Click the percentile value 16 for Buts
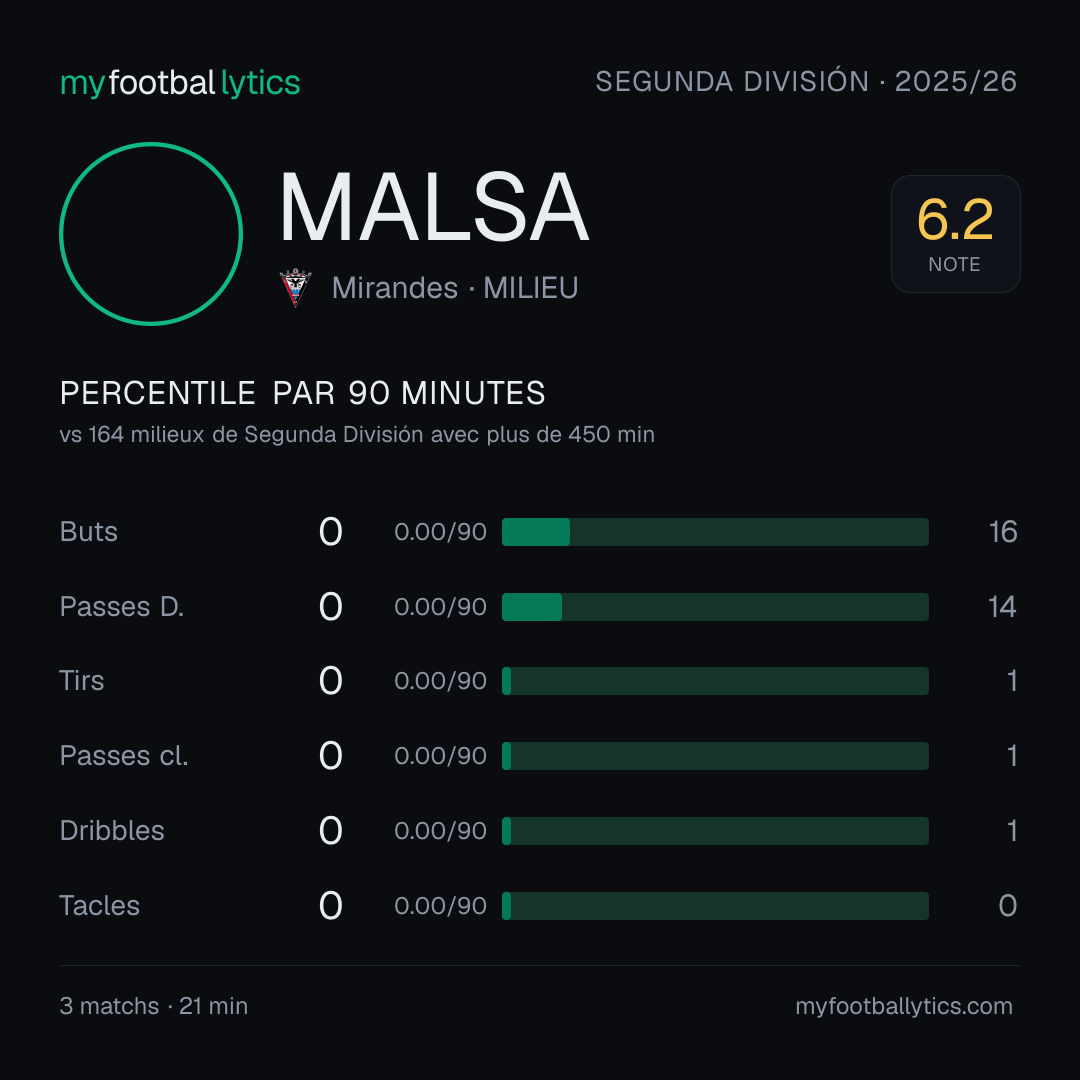Screen dimensions: 1080x1080 click(1003, 532)
